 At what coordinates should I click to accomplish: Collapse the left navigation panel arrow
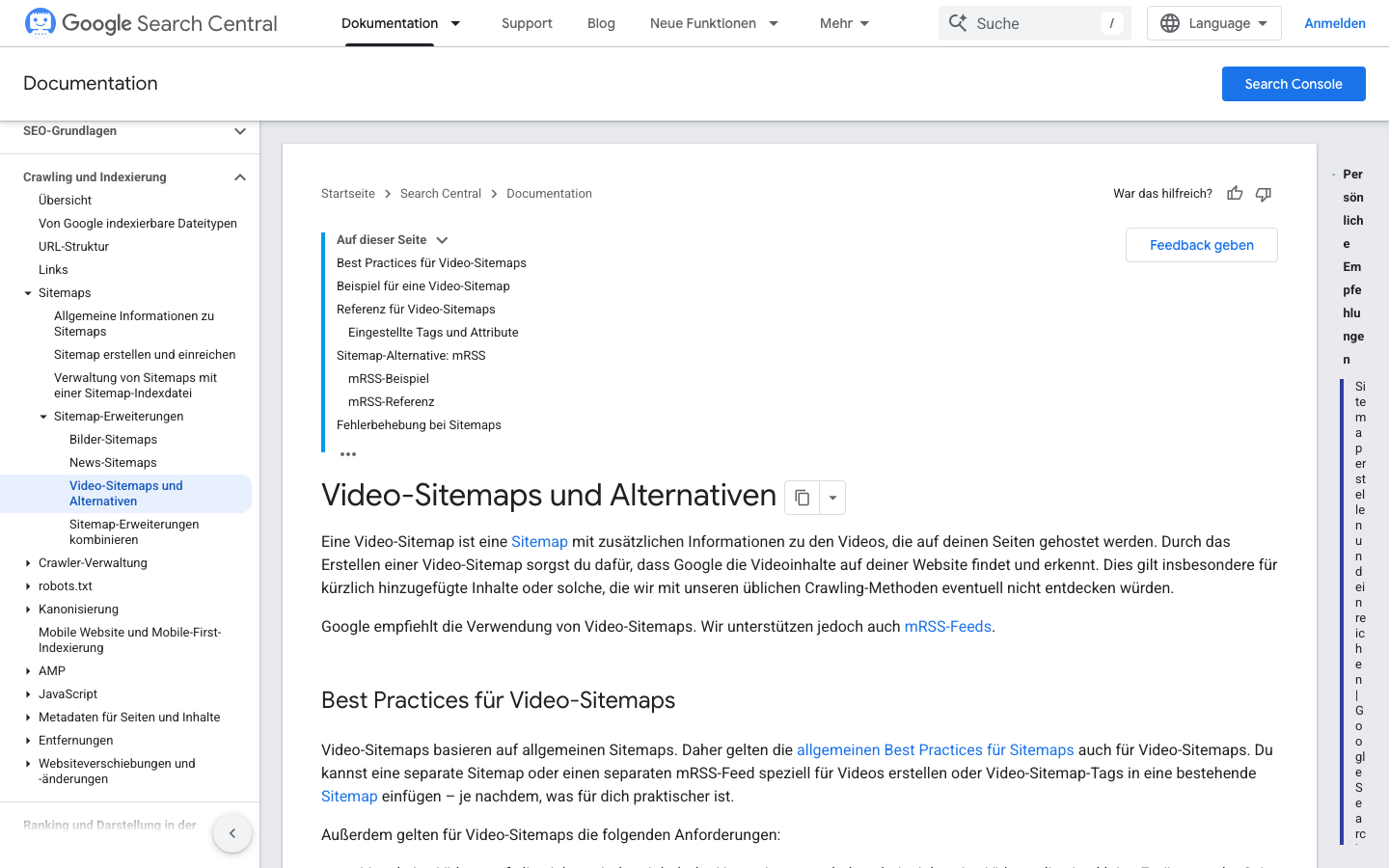(x=232, y=833)
